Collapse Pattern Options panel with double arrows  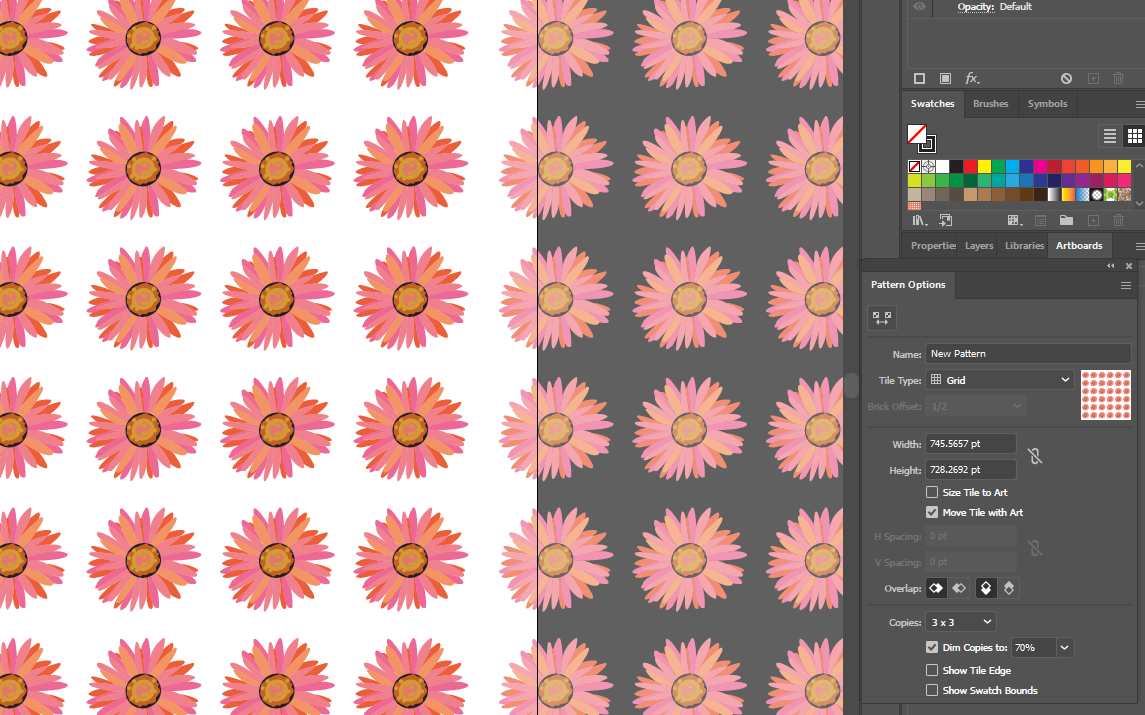1111,266
